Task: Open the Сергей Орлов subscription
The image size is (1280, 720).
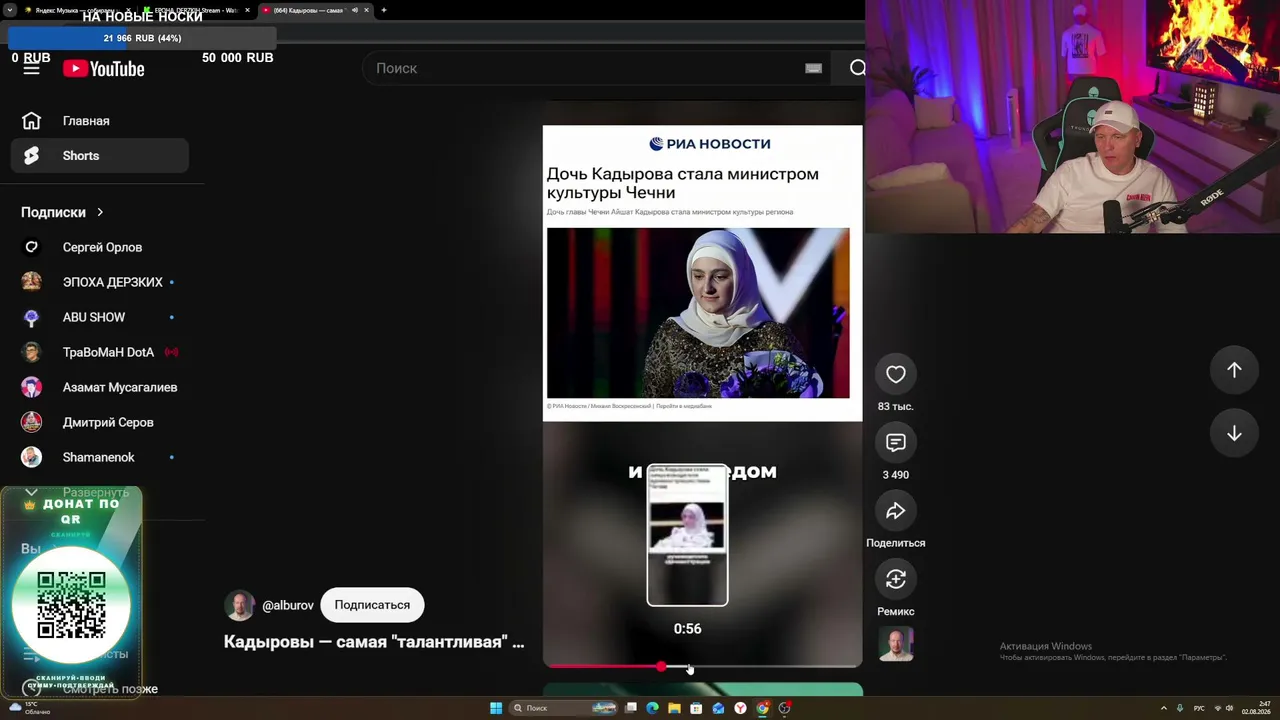Action: (x=100, y=247)
